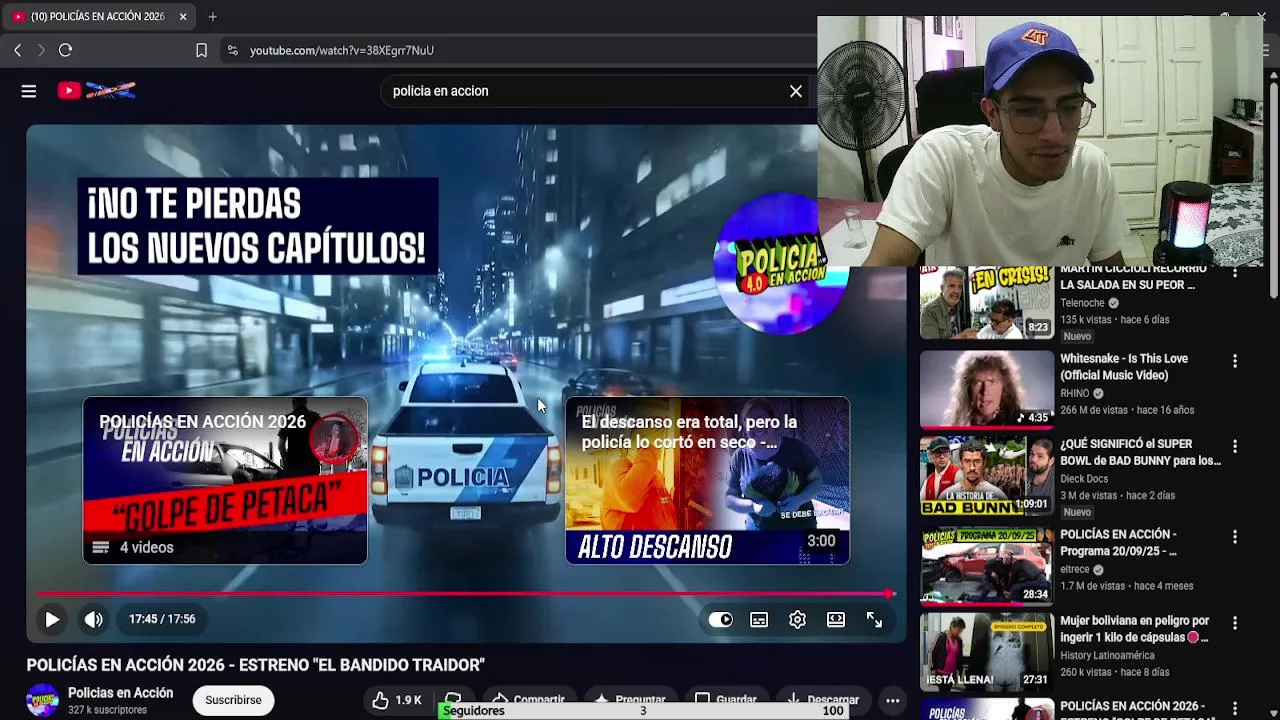Clear the search query with the X
This screenshot has width=1280, height=720.
point(796,91)
